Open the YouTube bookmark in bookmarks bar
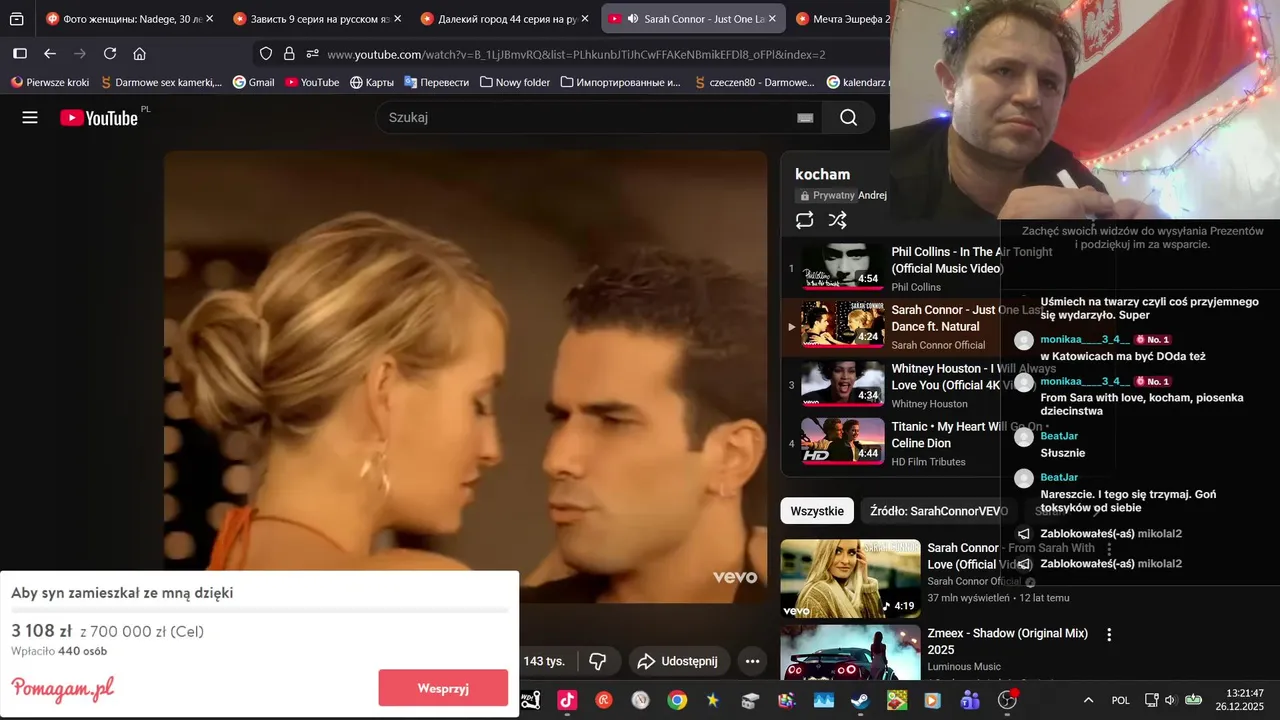1280x720 pixels. point(312,82)
